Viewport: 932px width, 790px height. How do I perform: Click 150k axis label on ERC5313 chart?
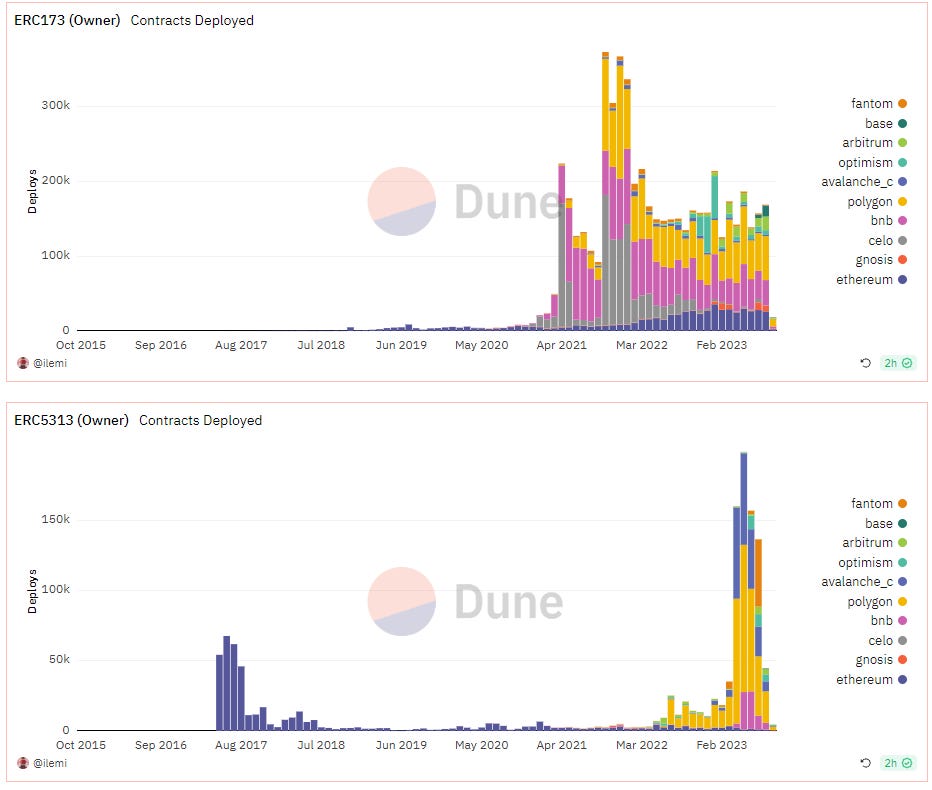[x=55, y=520]
